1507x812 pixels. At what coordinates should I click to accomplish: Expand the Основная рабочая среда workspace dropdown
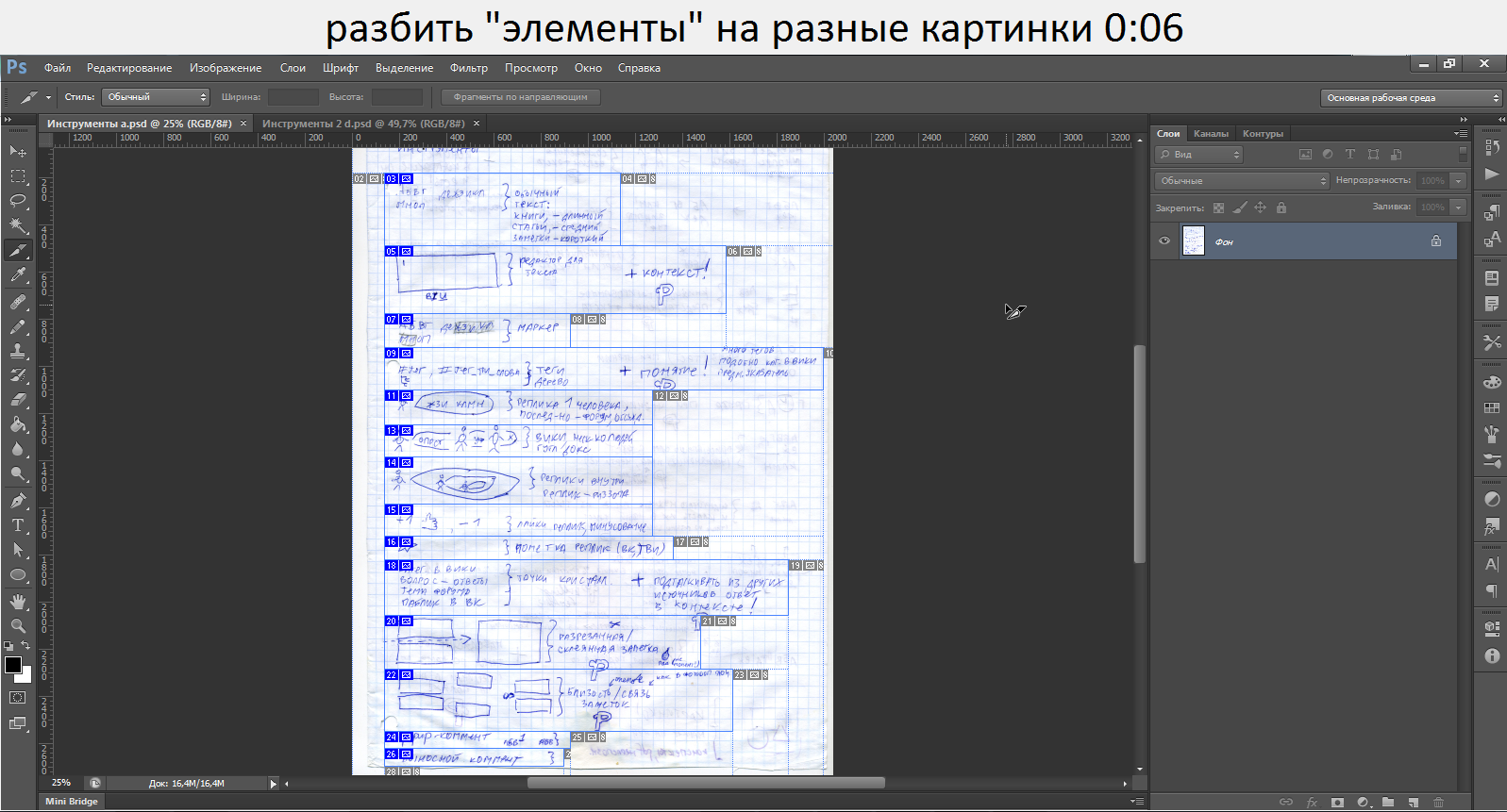point(1412,98)
